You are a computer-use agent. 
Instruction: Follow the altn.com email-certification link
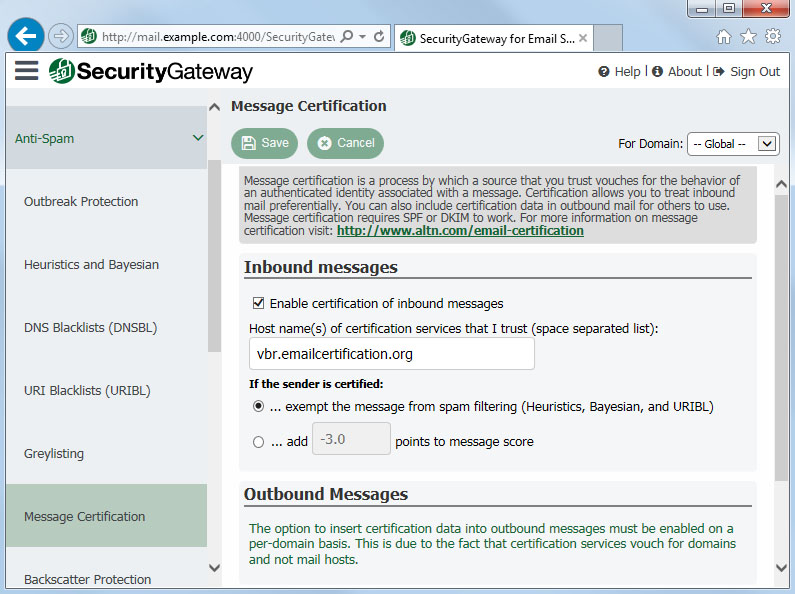coord(460,231)
